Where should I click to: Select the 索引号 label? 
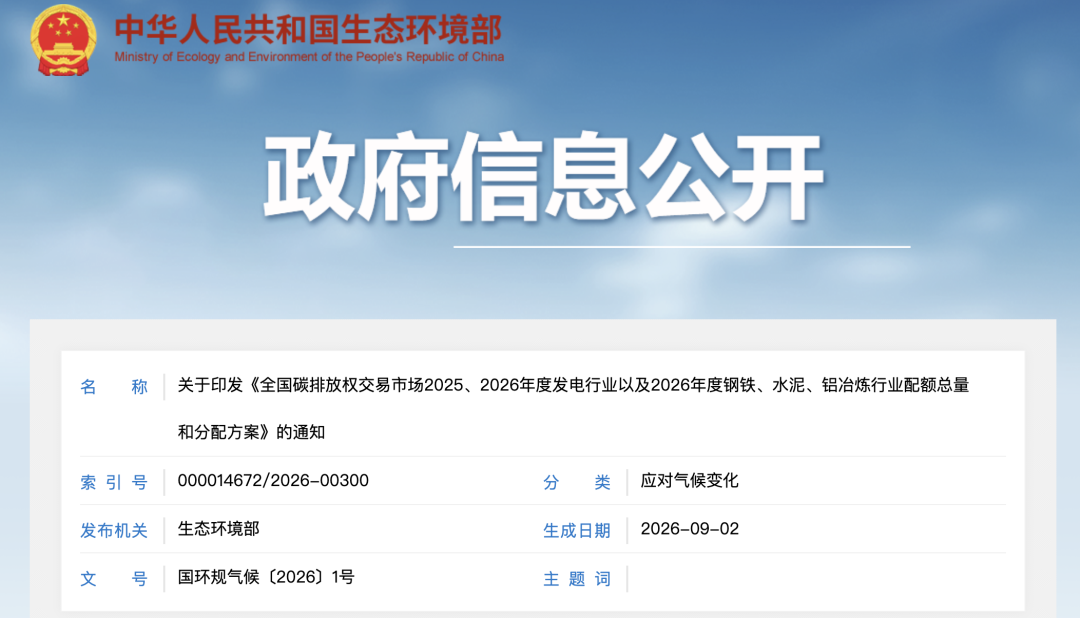[x=114, y=482]
